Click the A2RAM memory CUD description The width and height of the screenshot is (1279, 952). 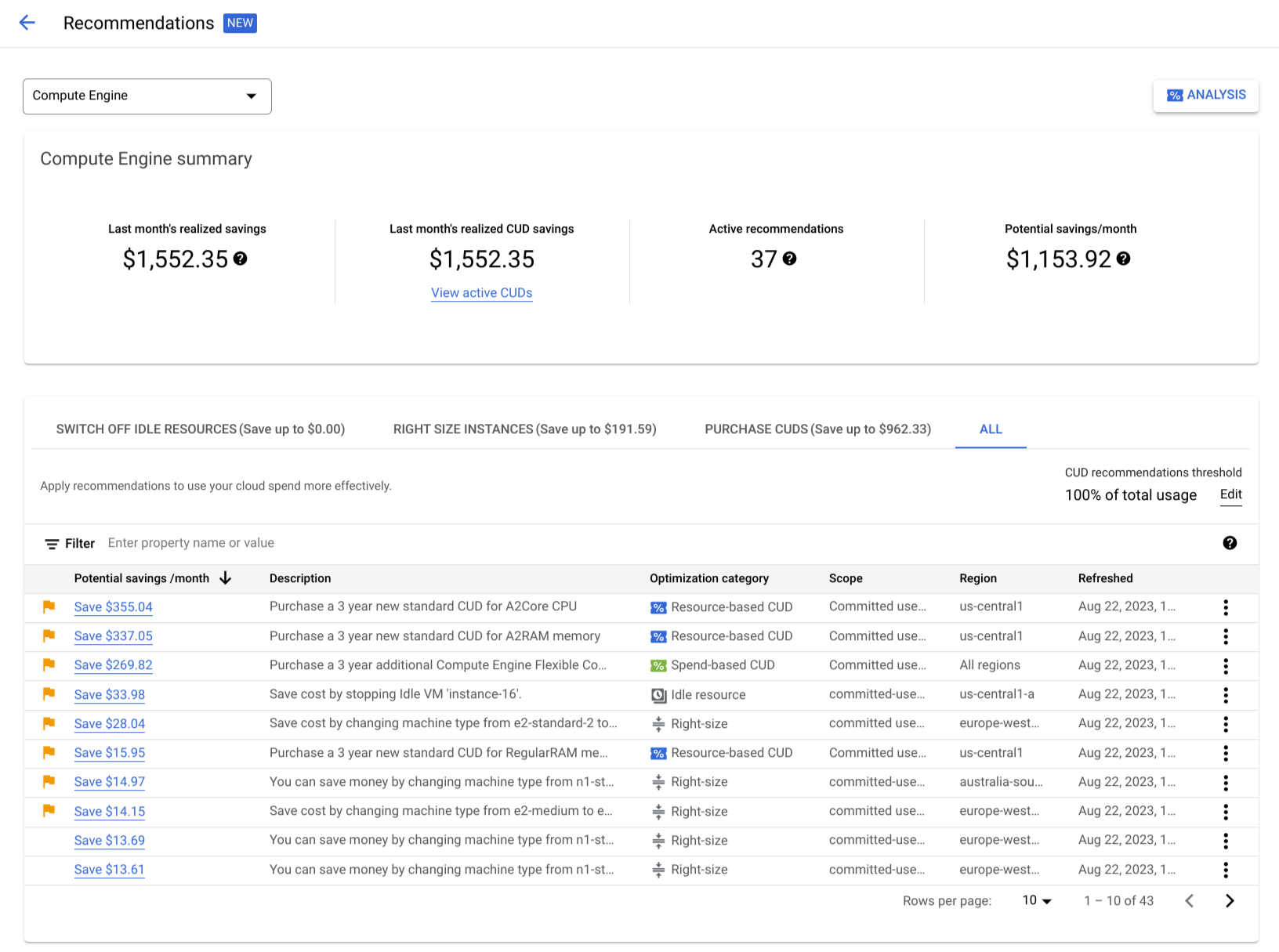pyautogui.click(x=435, y=636)
